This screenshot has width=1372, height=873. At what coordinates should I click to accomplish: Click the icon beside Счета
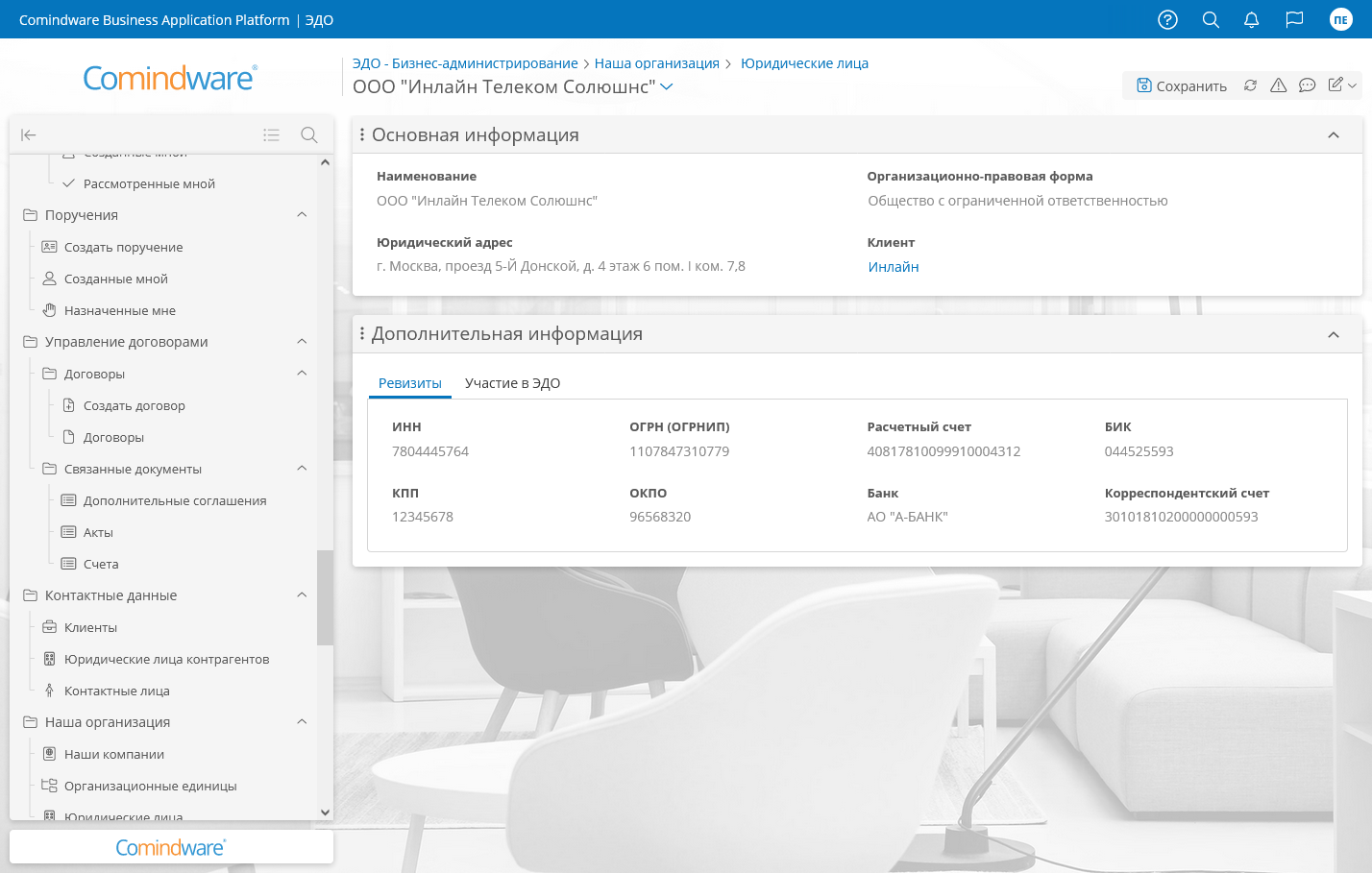[x=68, y=564]
